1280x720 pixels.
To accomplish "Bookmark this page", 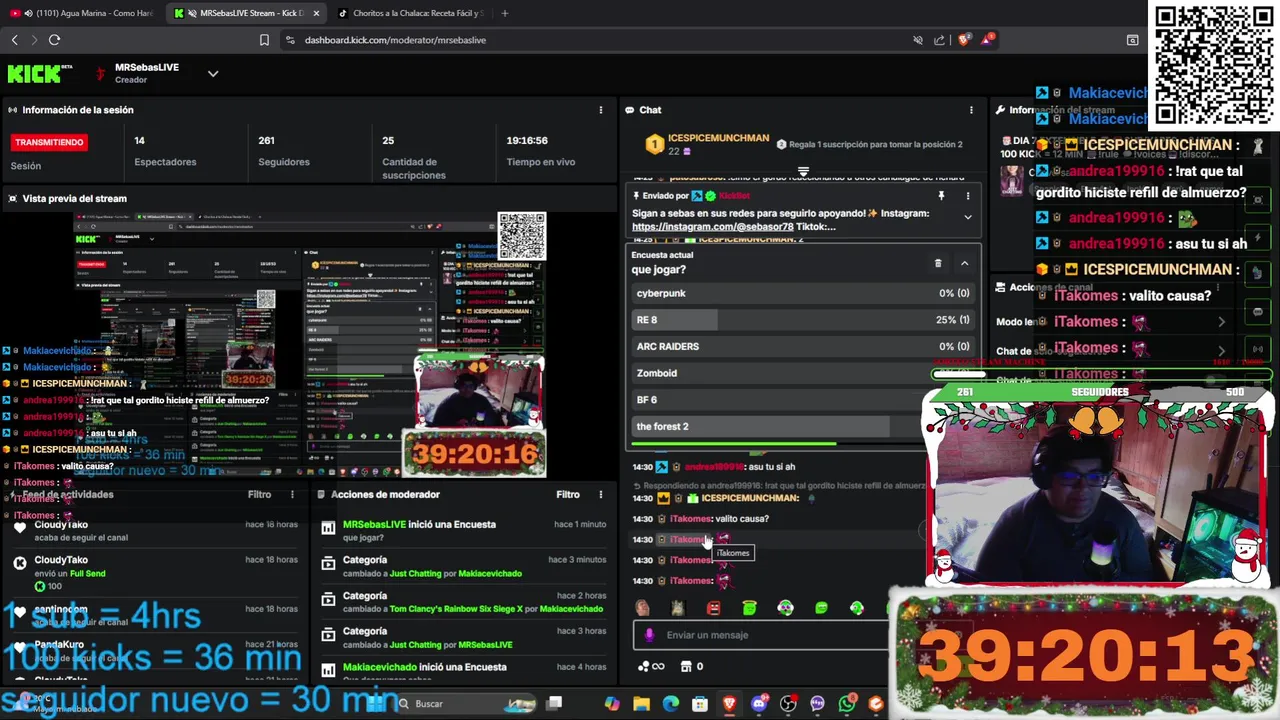I will 264,40.
